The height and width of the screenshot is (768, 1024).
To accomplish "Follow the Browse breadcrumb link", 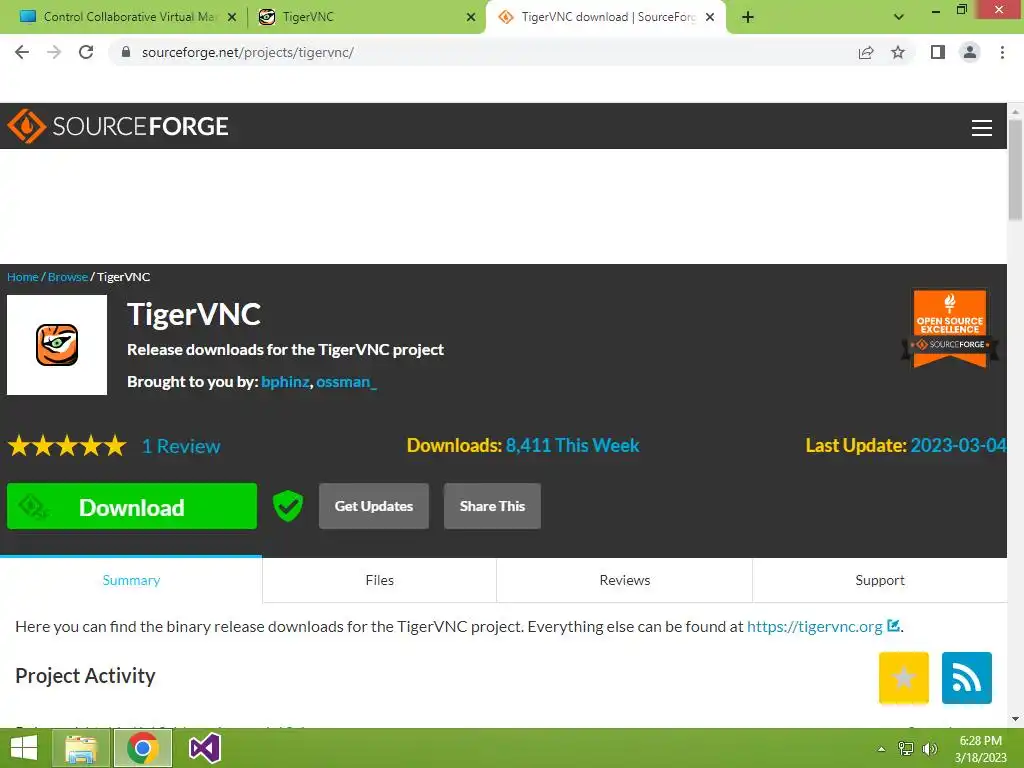I will [x=68, y=277].
